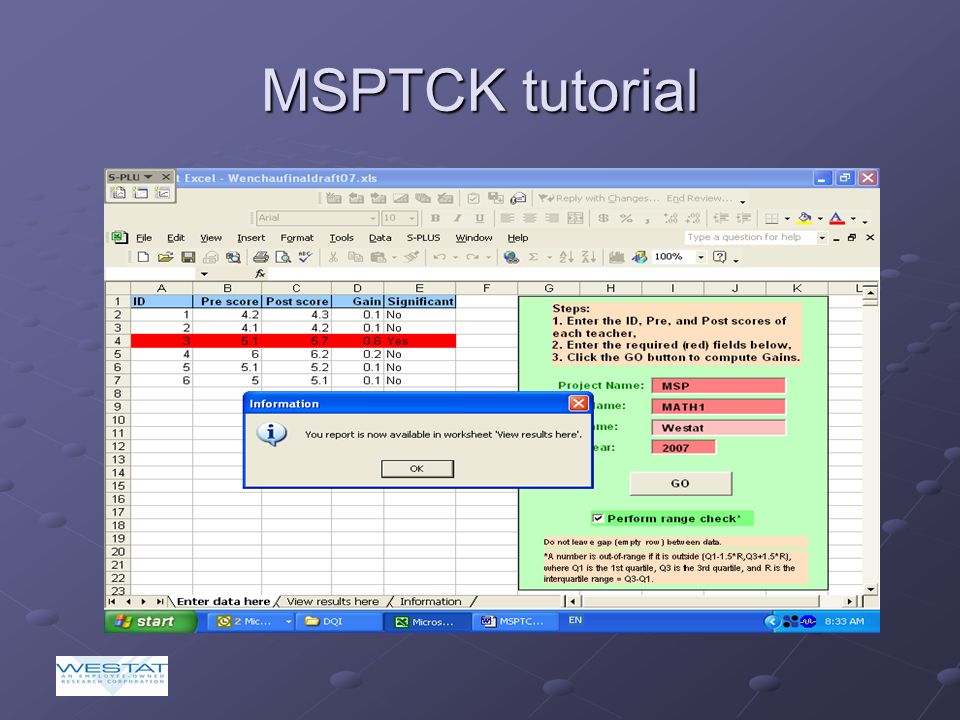Click the EN language indicator in taskbar
Image resolution: width=960 pixels, height=720 pixels.
click(575, 620)
